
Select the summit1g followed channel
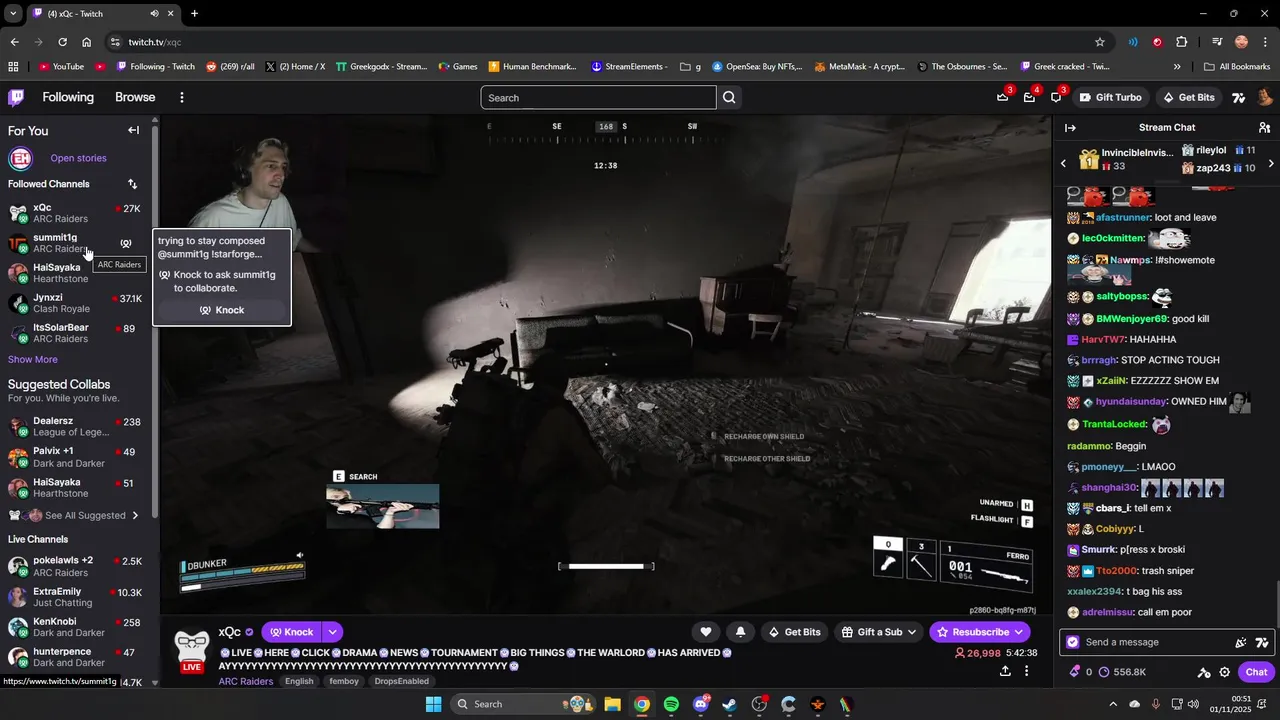[77, 243]
